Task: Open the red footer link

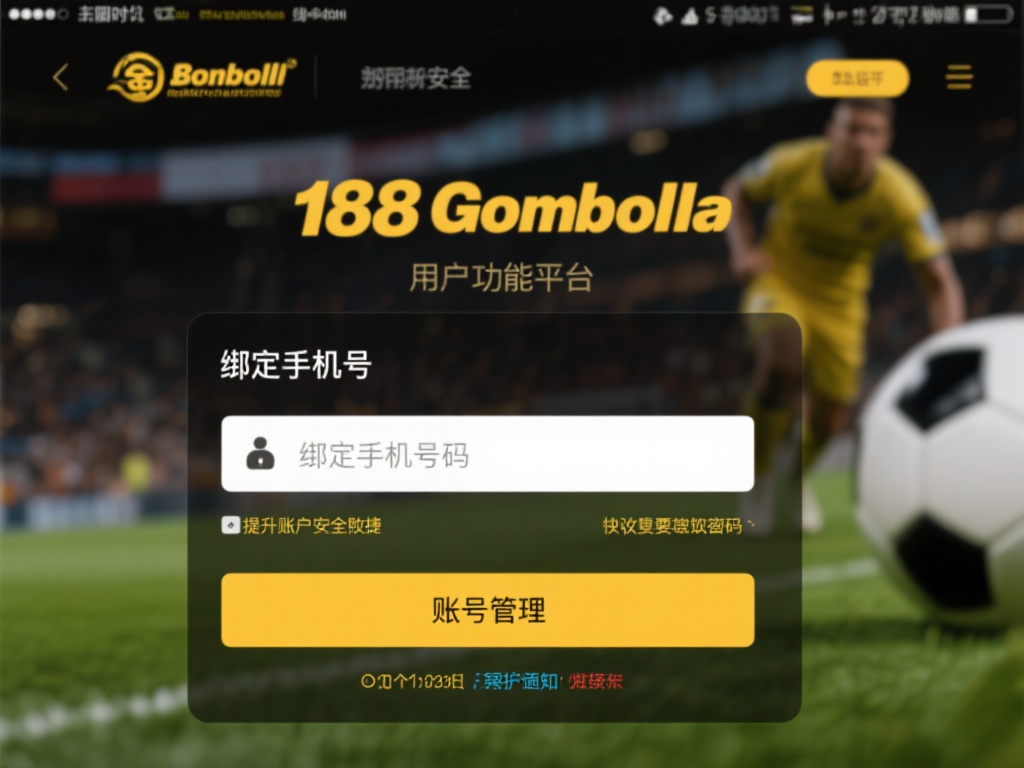Action: coord(595,682)
